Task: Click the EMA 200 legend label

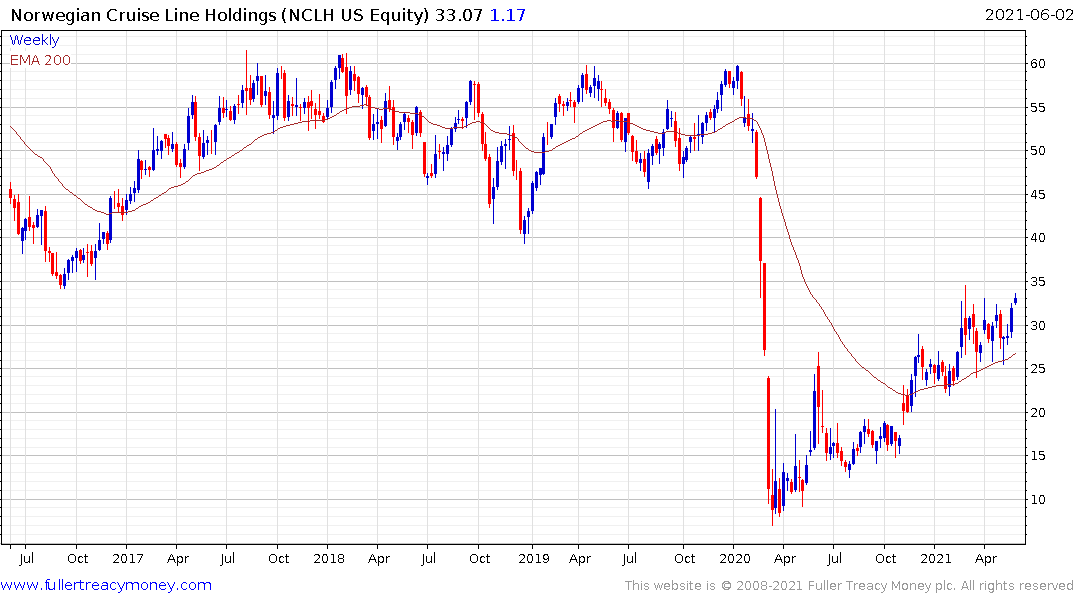Action: [x=40, y=60]
